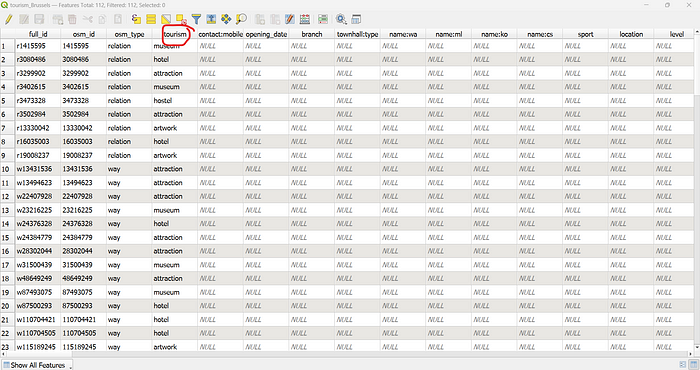Click the osm_id cell '24376328'

pos(83,224)
